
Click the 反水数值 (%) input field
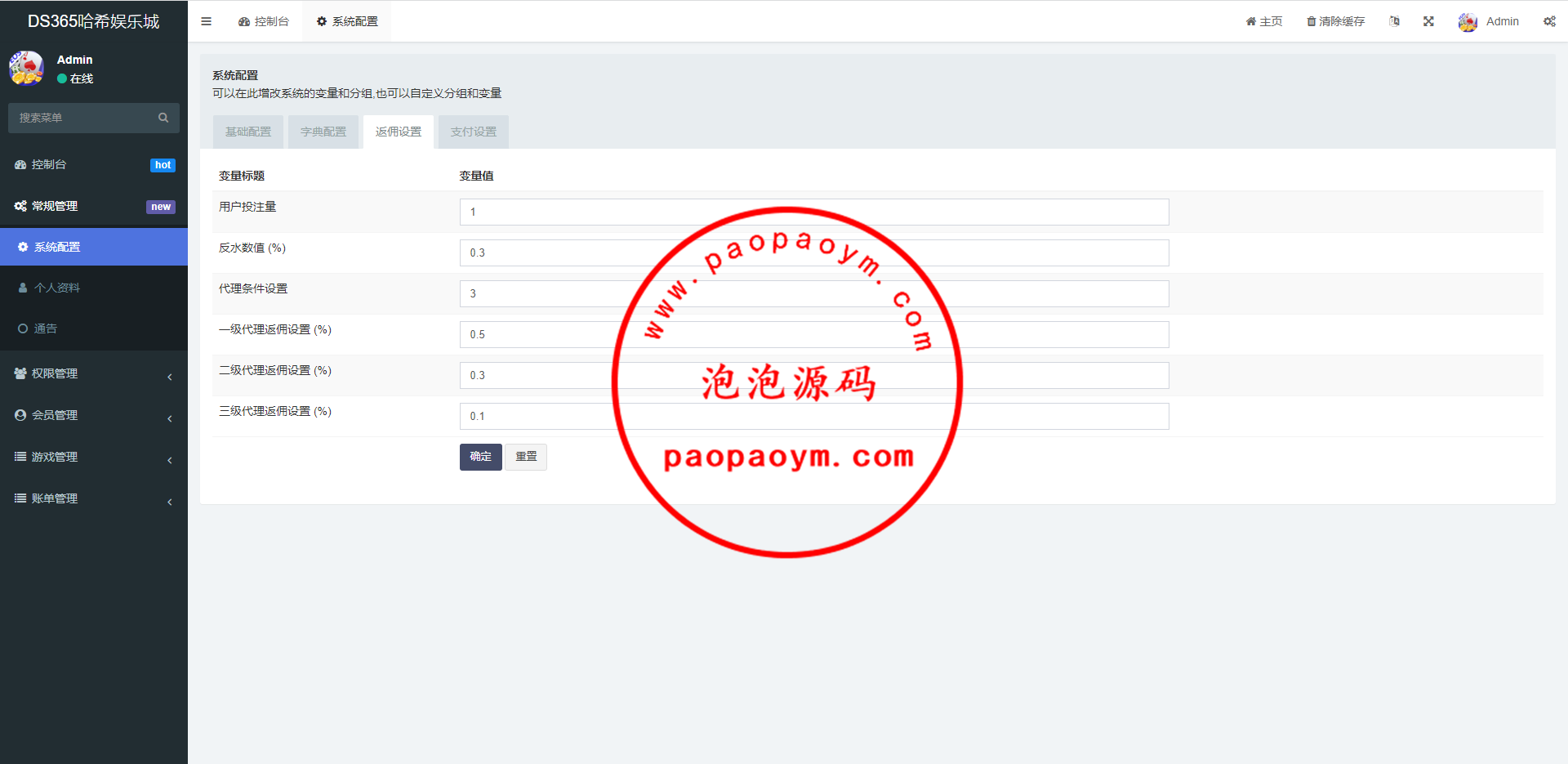[x=814, y=252]
